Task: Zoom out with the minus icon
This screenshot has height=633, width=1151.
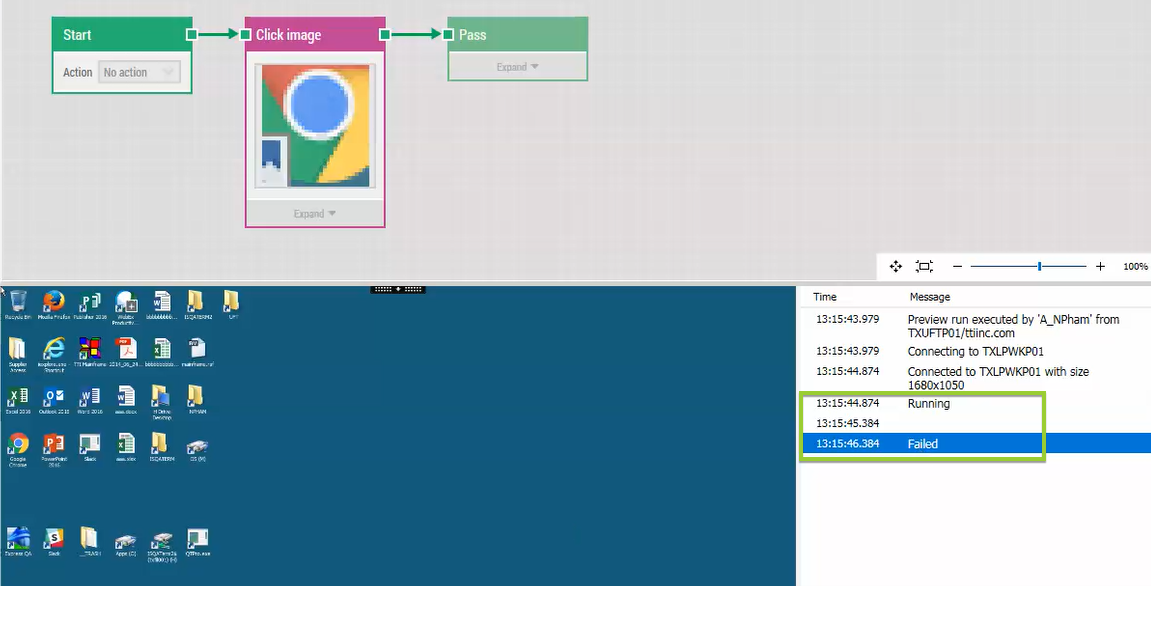Action: [x=957, y=267]
